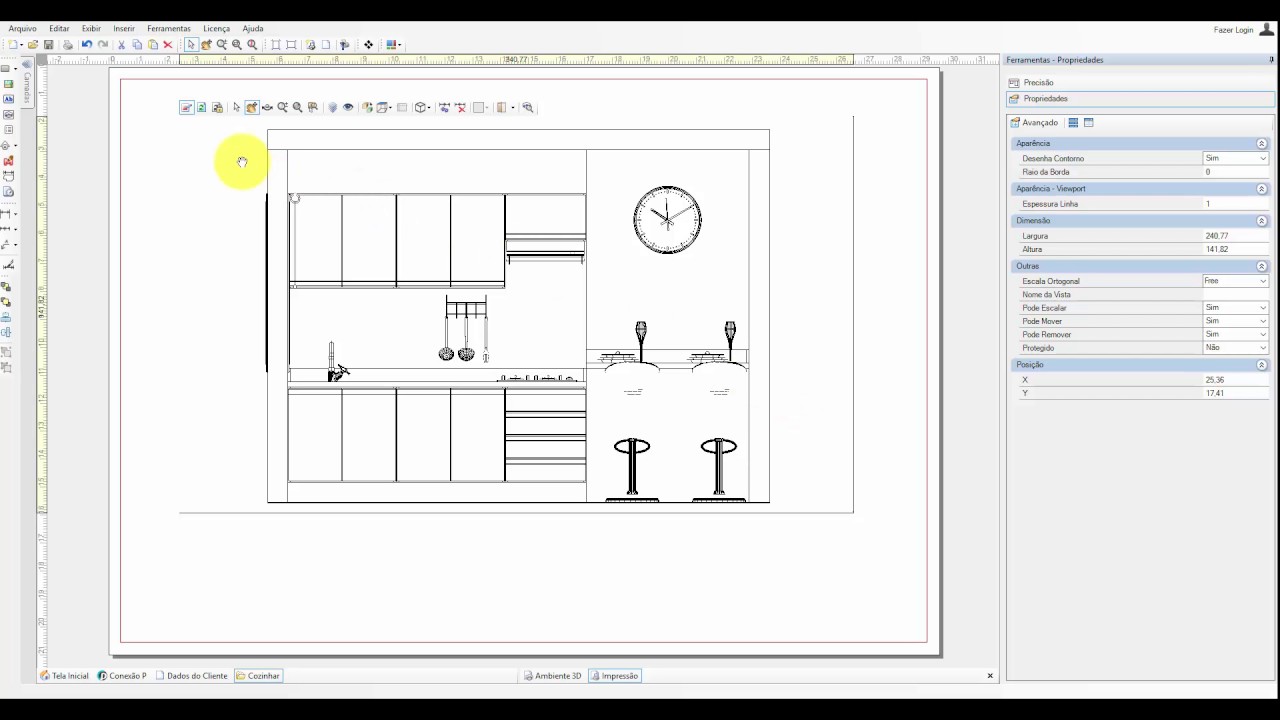1280x720 pixels.
Task: Open the Ferramentas menu
Action: [169, 29]
